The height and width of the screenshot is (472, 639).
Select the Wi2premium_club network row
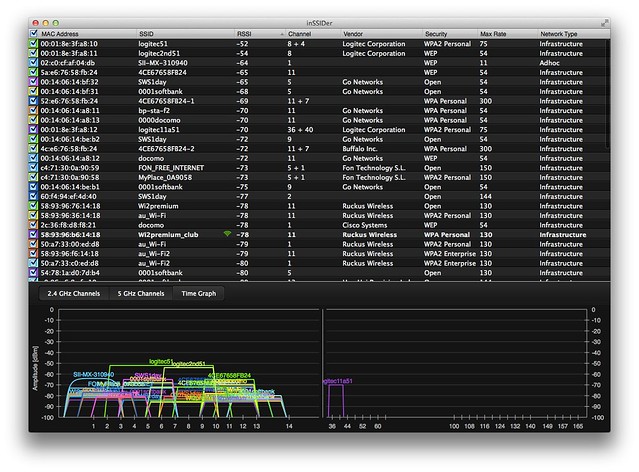point(319,235)
